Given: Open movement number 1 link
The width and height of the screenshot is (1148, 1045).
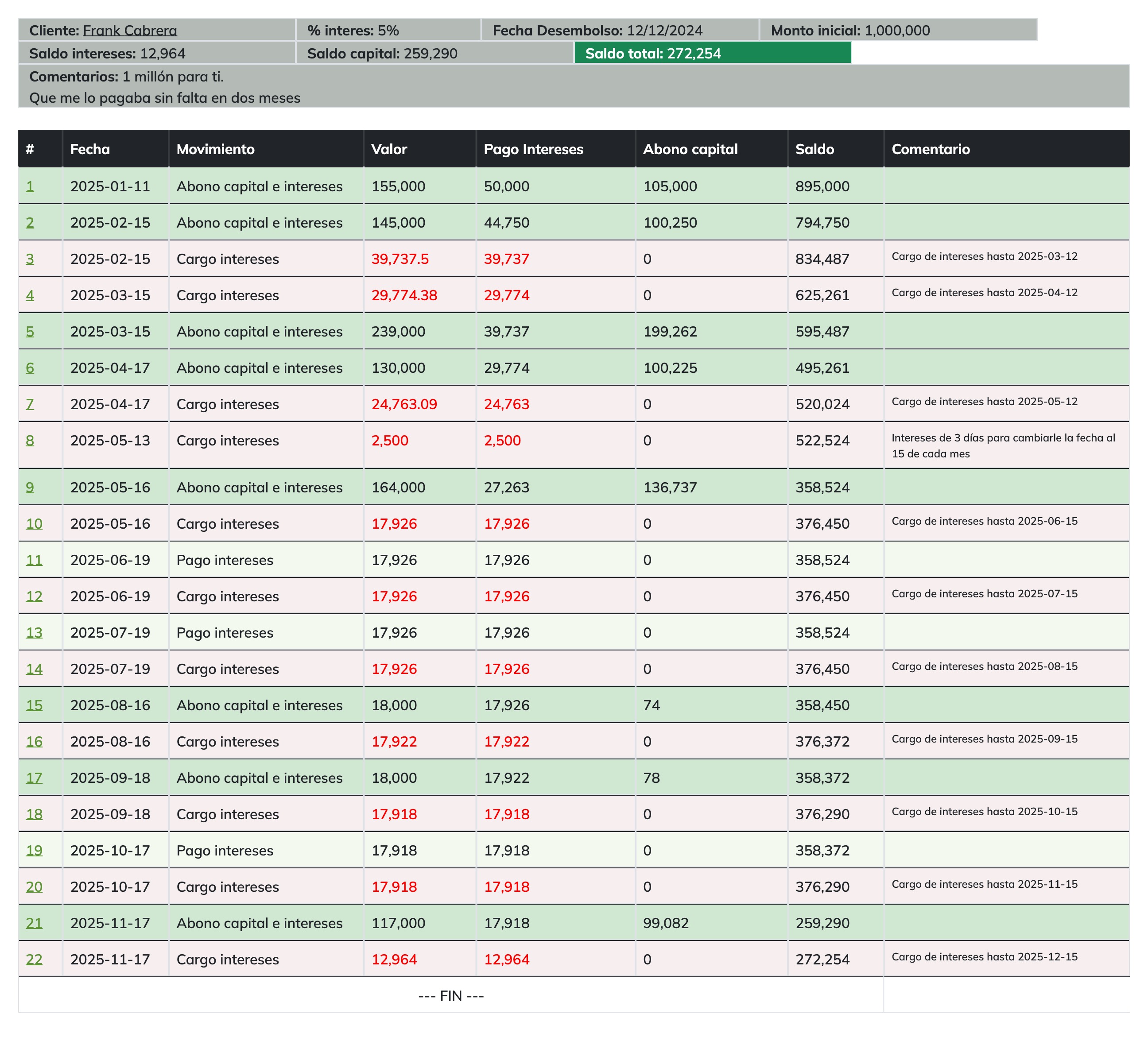Looking at the screenshot, I should 30,187.
